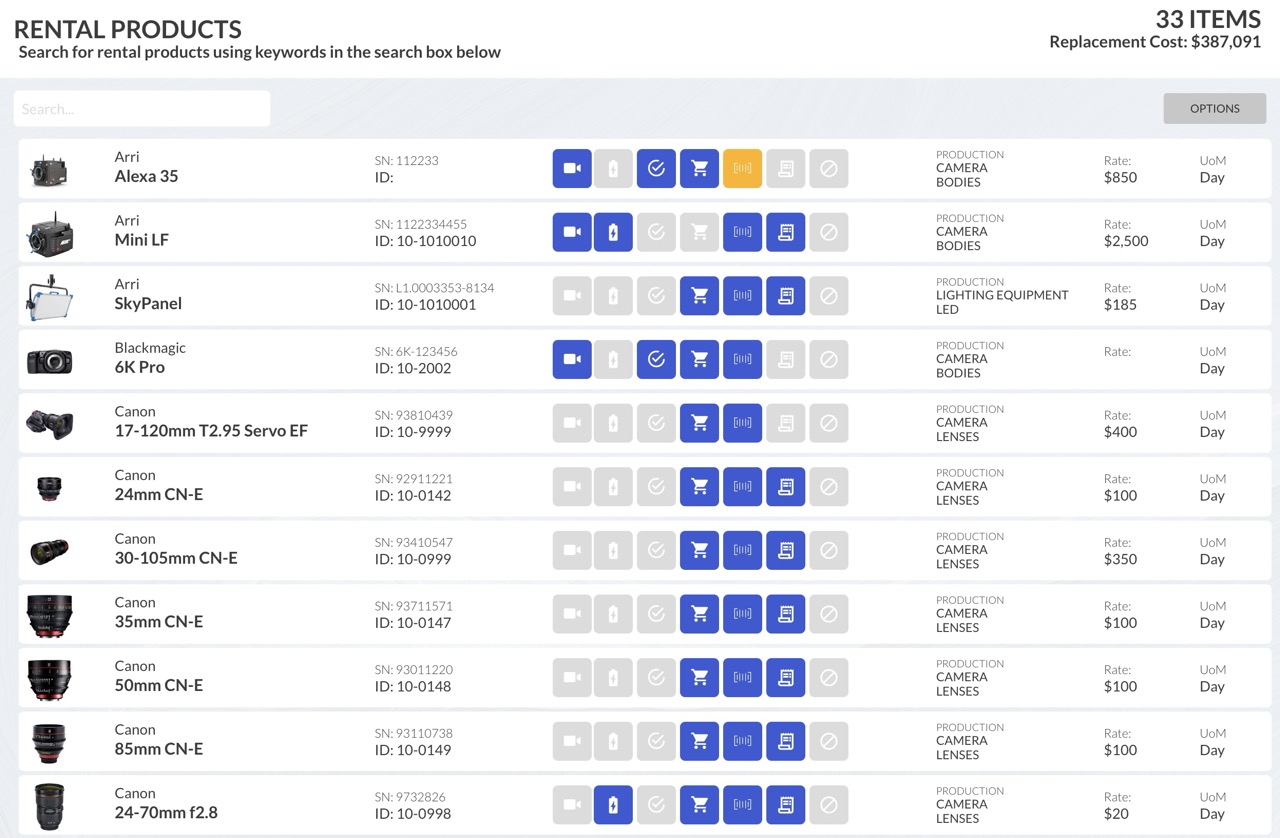The height and width of the screenshot is (838, 1280).
Task: Open the OPTIONS button
Action: (1215, 109)
